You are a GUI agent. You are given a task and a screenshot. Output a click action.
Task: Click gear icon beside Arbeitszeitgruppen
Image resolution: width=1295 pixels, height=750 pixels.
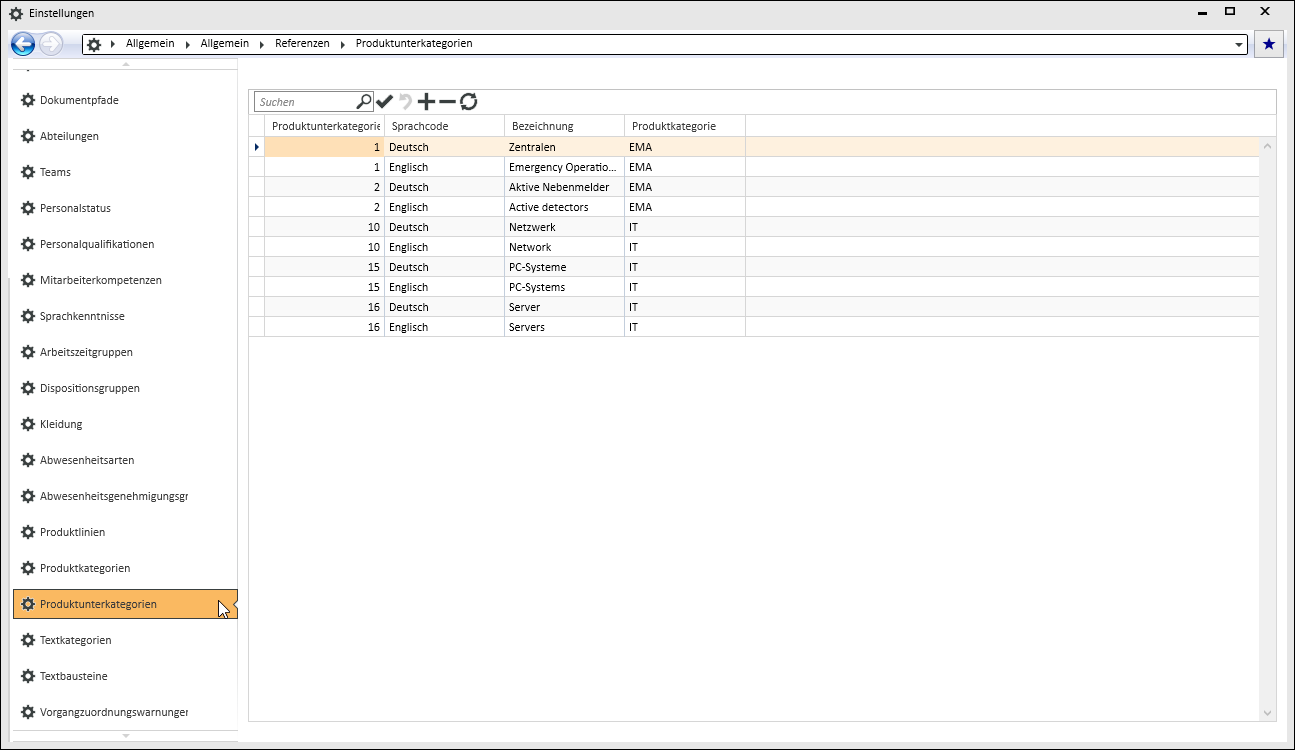tap(28, 352)
